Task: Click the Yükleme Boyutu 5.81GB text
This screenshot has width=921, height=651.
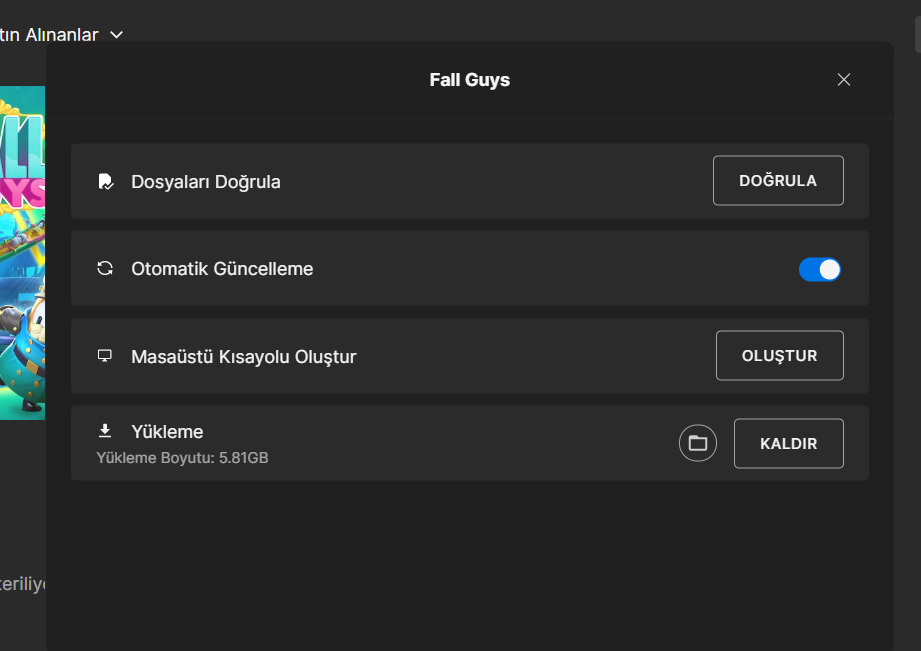Action: tap(182, 458)
